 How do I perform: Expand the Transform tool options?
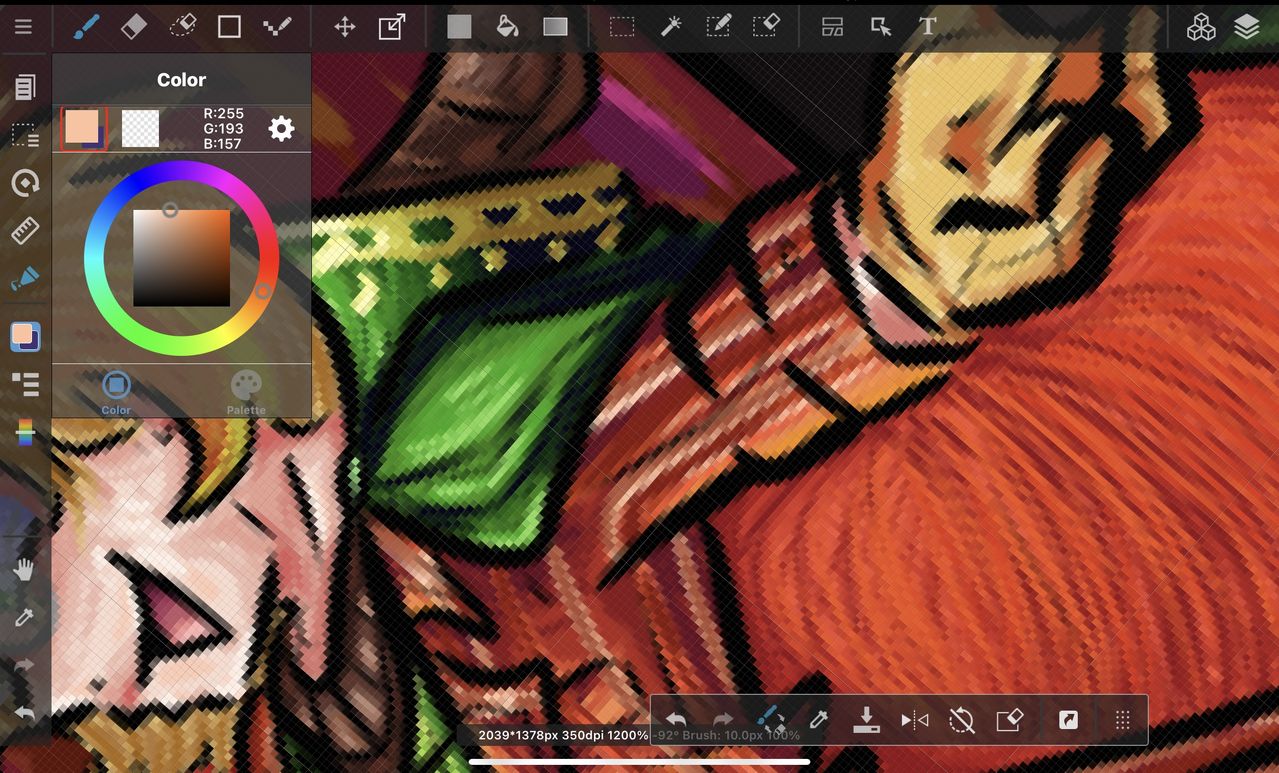click(x=390, y=26)
